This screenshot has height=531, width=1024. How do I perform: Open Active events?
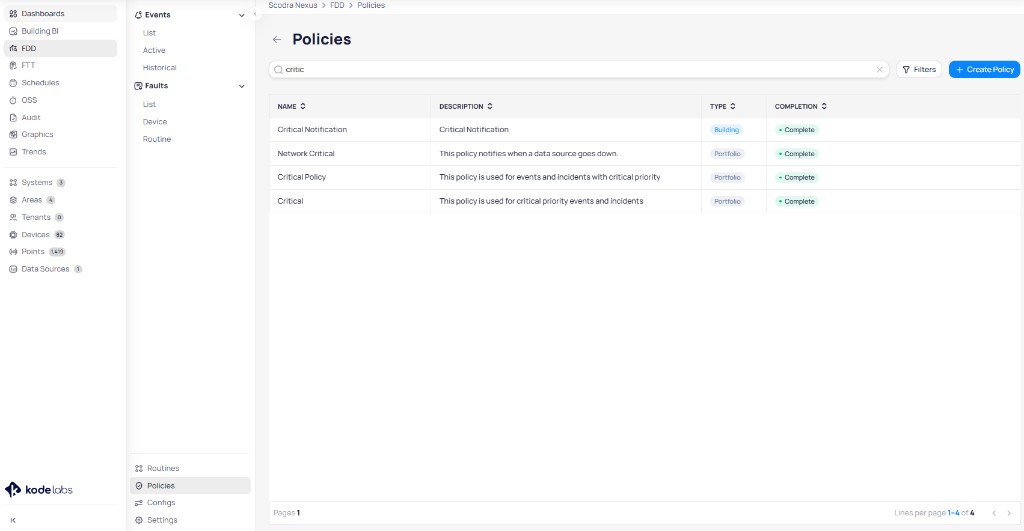pos(154,50)
